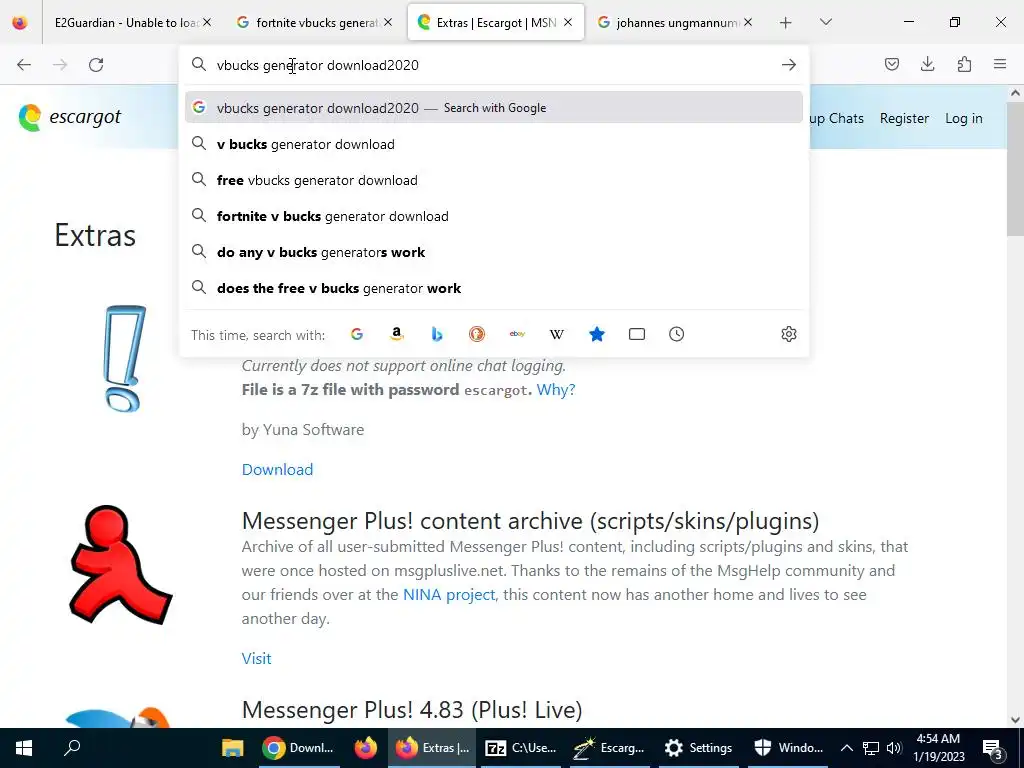
Task: Search open tabs with the tab icon
Action: tap(637, 334)
